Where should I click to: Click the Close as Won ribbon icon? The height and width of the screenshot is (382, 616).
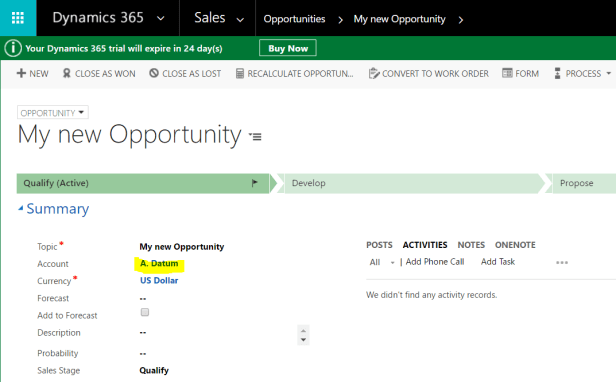click(67, 73)
